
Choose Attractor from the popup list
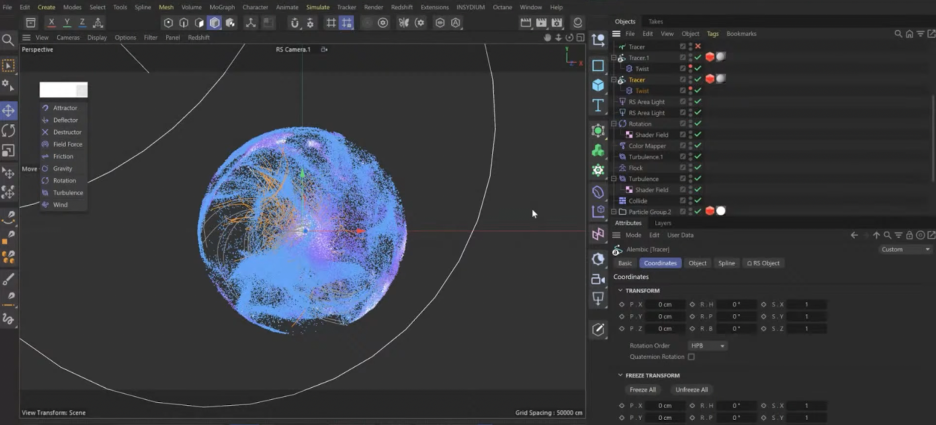click(64, 108)
